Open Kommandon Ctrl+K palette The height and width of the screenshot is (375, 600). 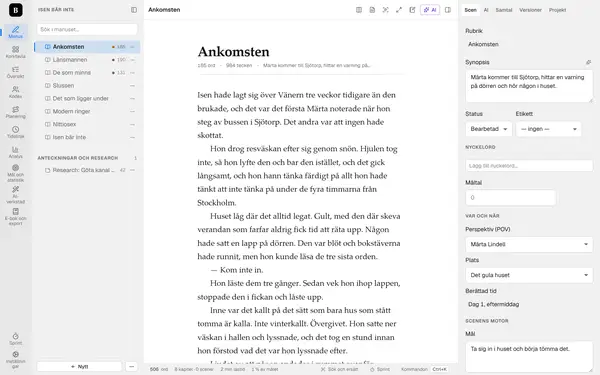point(424,369)
